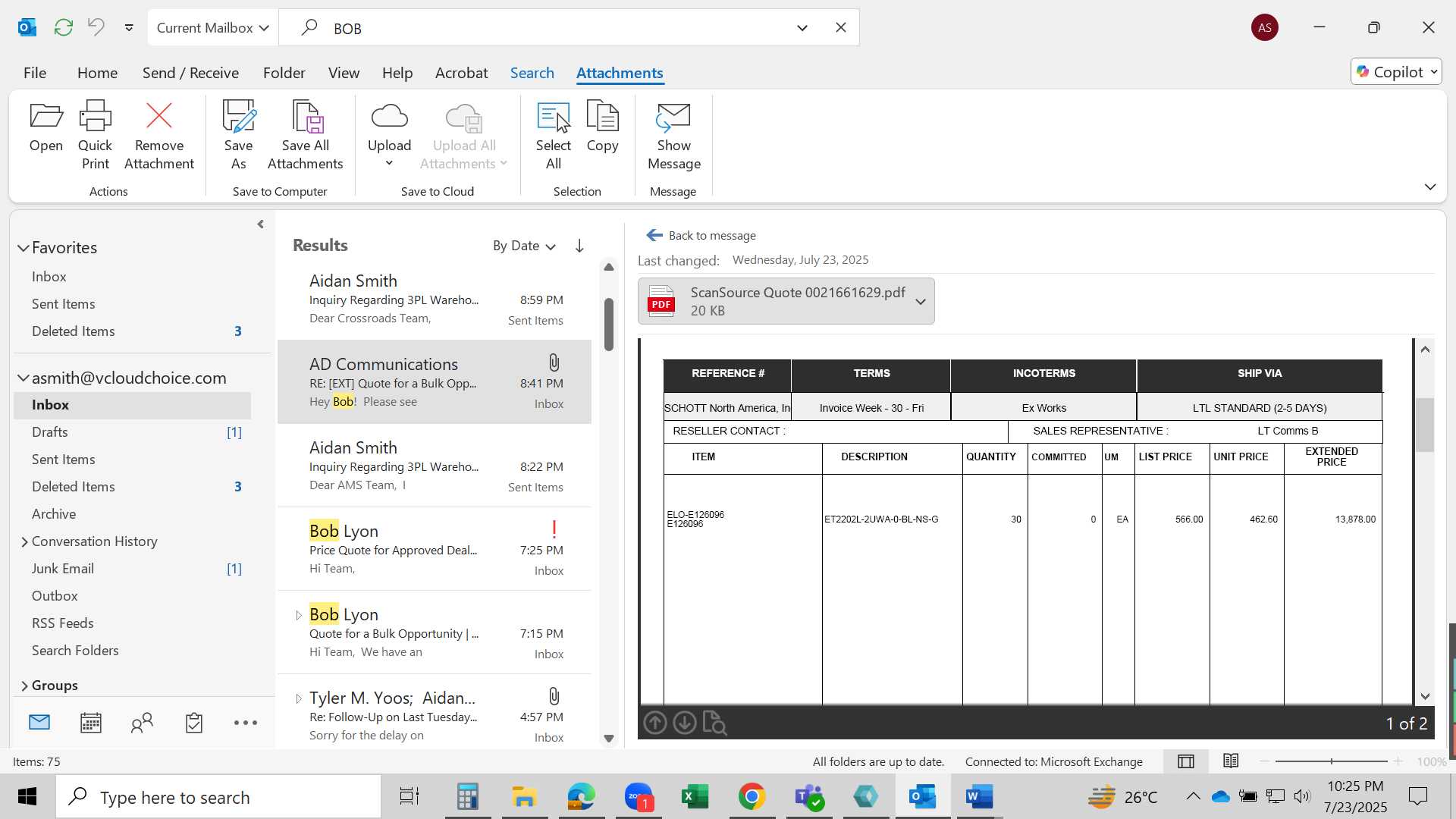Remove Attachment from the message
This screenshot has height=819, width=1456.
click(159, 136)
